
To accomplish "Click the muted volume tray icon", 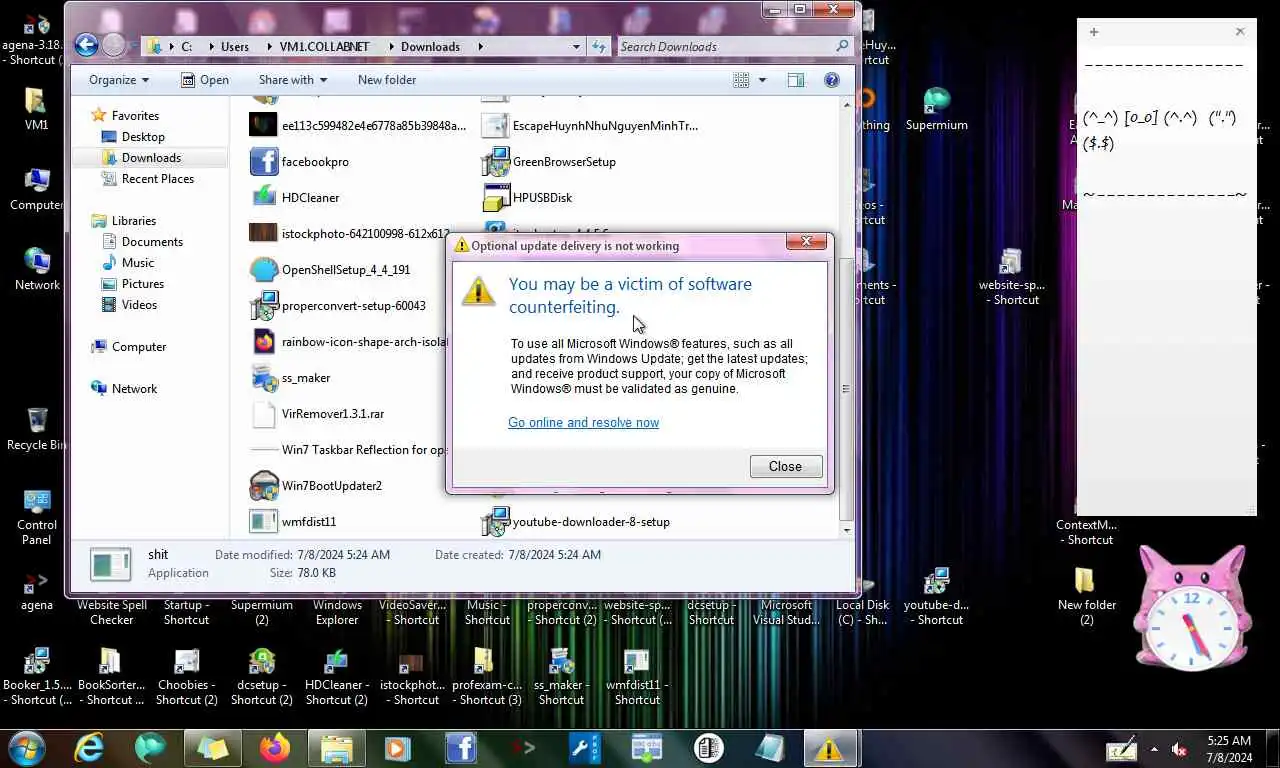I will point(1179,749).
